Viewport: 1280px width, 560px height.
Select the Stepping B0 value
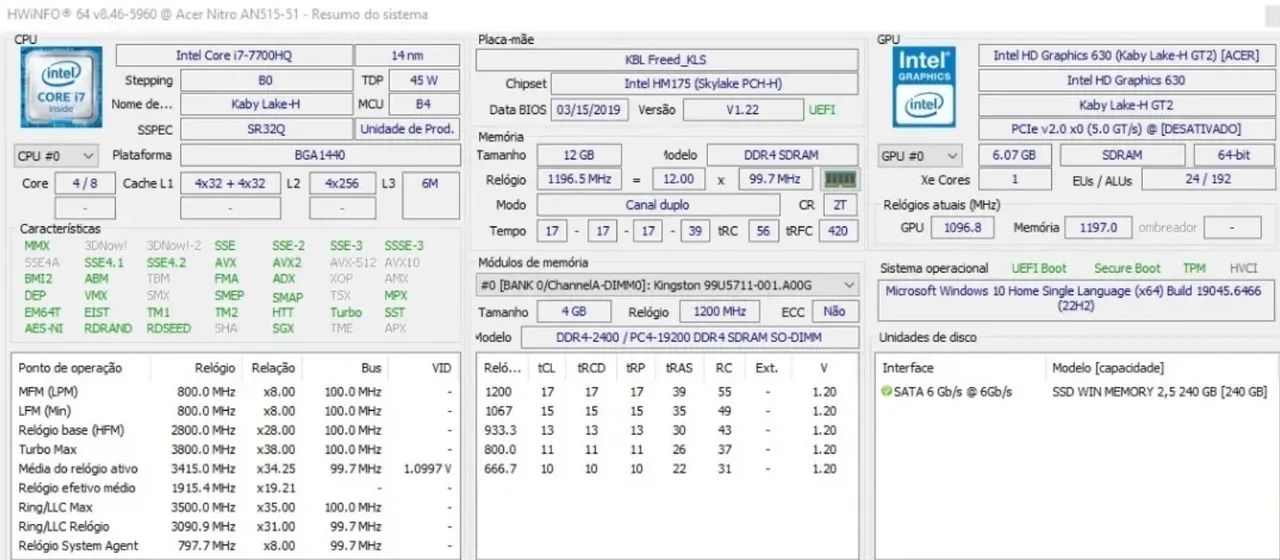click(x=265, y=80)
